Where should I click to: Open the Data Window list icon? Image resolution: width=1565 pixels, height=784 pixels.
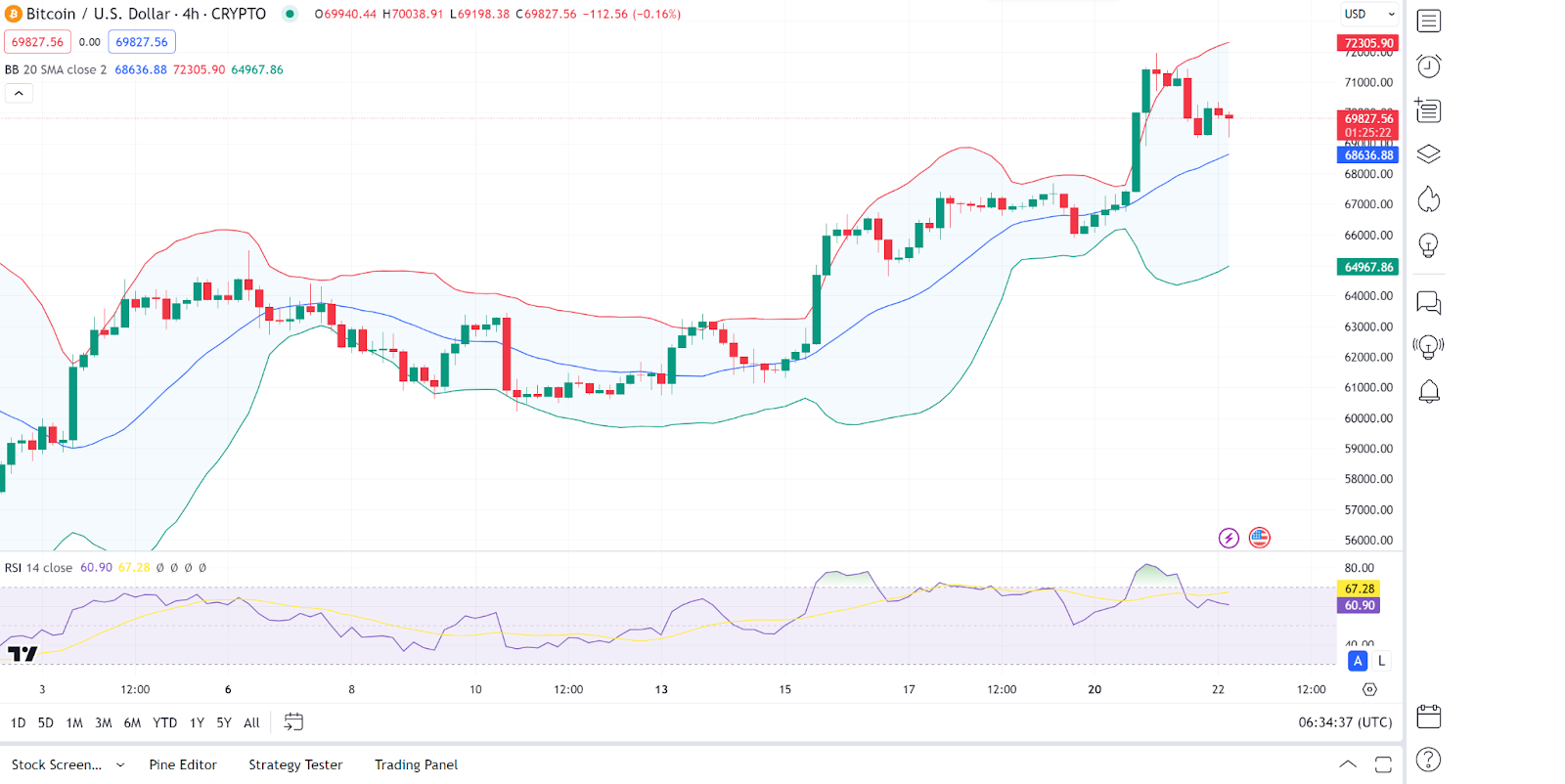click(1429, 110)
